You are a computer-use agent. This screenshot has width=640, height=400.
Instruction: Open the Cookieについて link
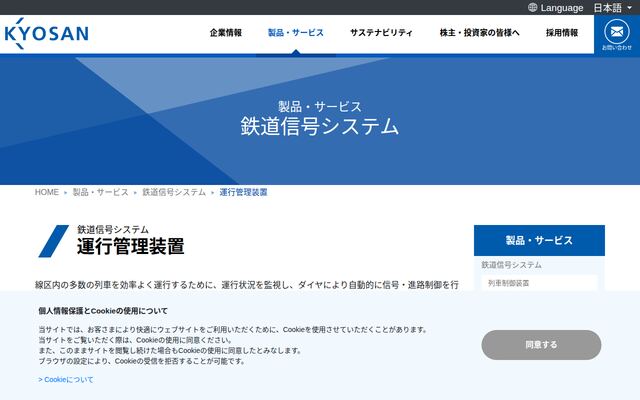[66, 380]
